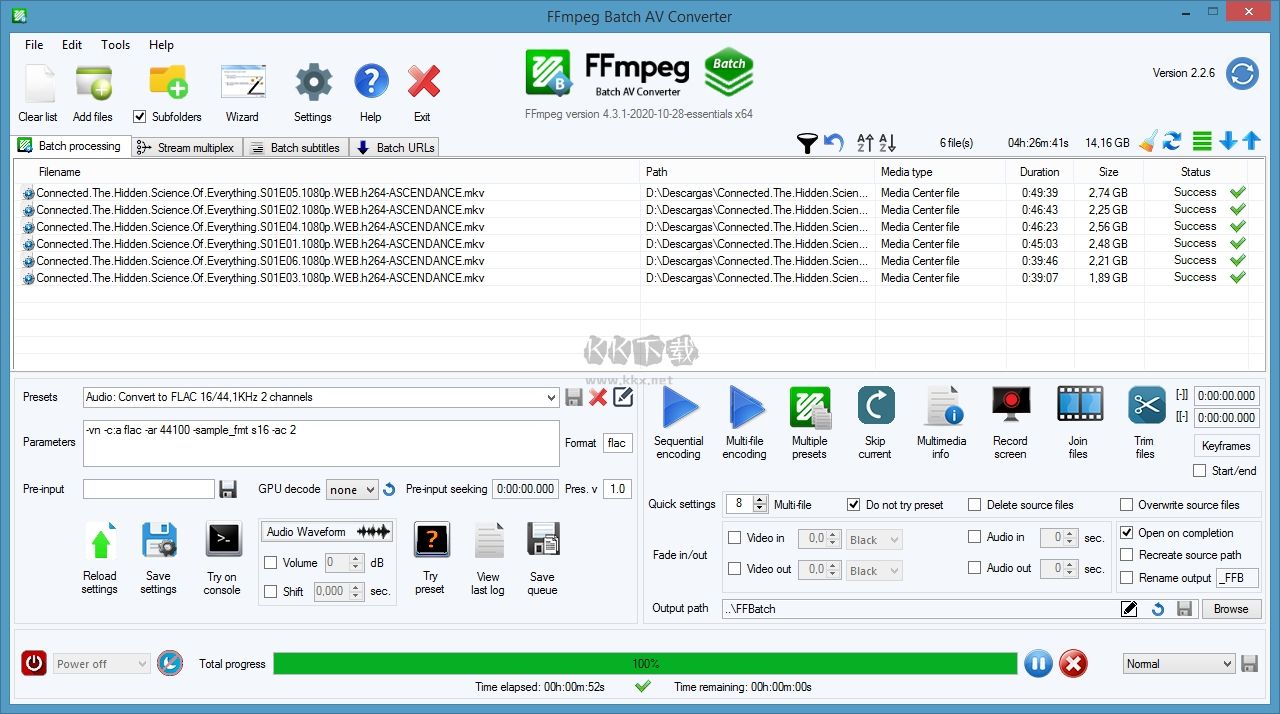This screenshot has height=714, width=1280.
Task: Click the Keyframes button
Action: pyautogui.click(x=1225, y=446)
